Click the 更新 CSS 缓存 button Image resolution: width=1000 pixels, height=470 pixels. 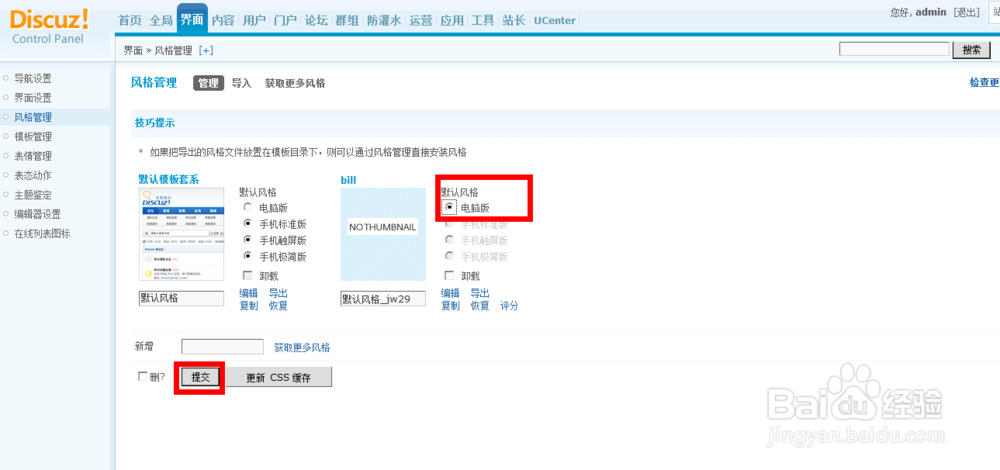[279, 377]
